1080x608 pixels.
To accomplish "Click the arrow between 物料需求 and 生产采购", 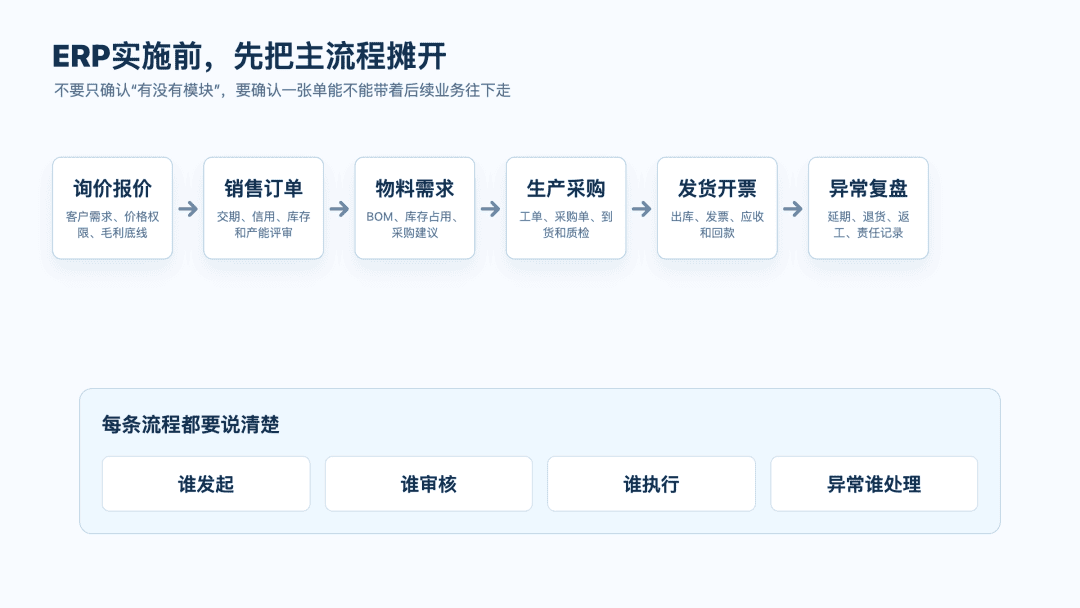I will pos(490,209).
